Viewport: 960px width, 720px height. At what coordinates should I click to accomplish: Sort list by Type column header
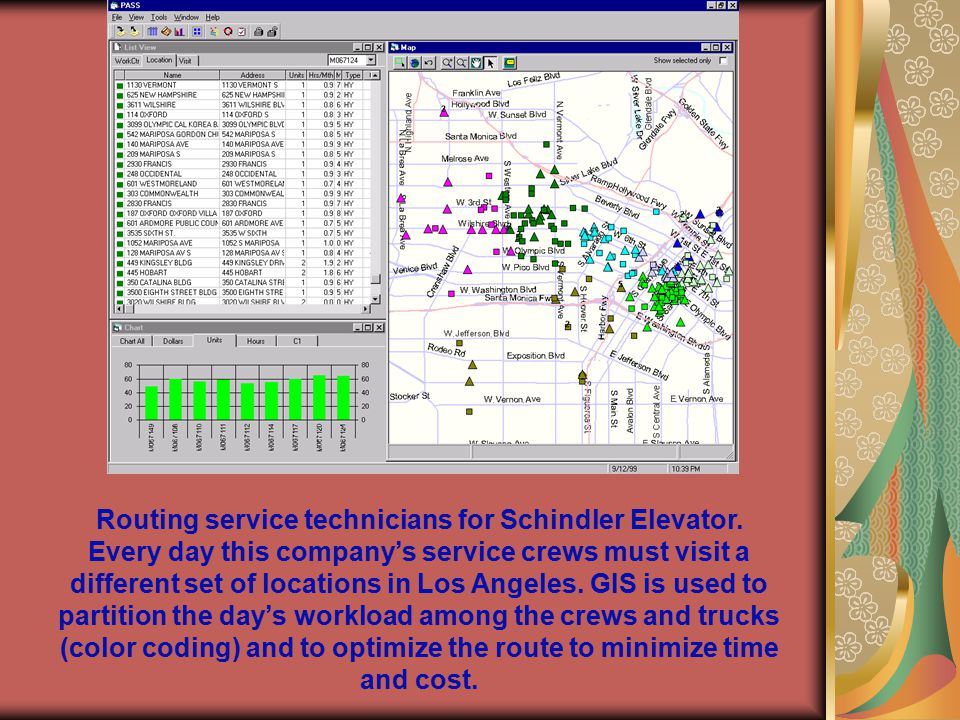coord(353,75)
